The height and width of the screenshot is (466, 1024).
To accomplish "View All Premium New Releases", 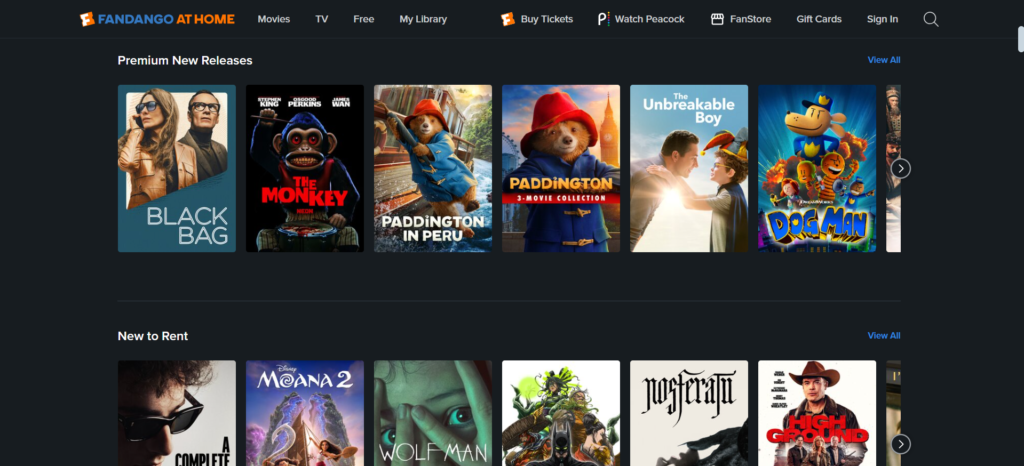I will click(884, 60).
